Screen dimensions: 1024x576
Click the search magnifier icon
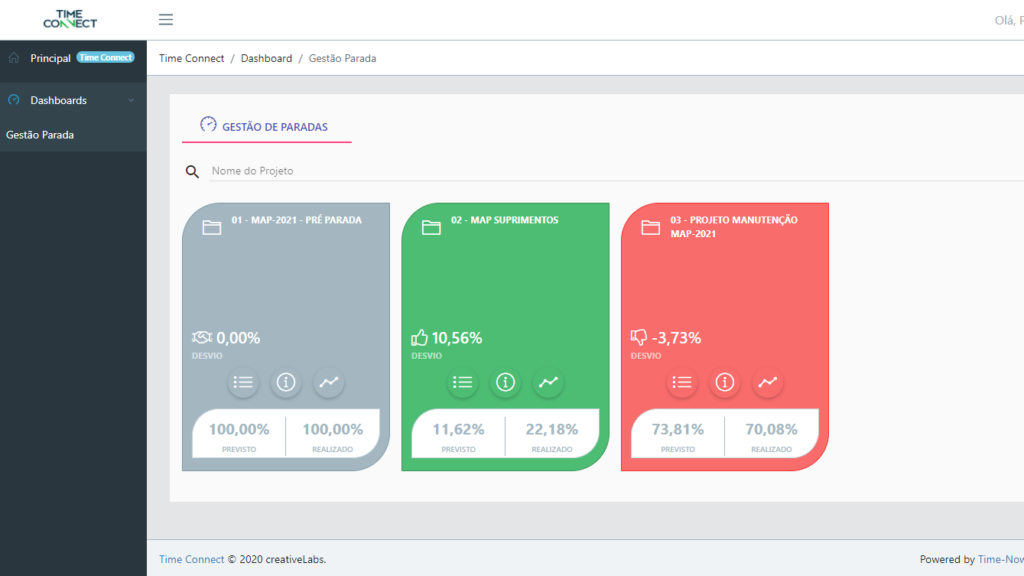tap(192, 171)
